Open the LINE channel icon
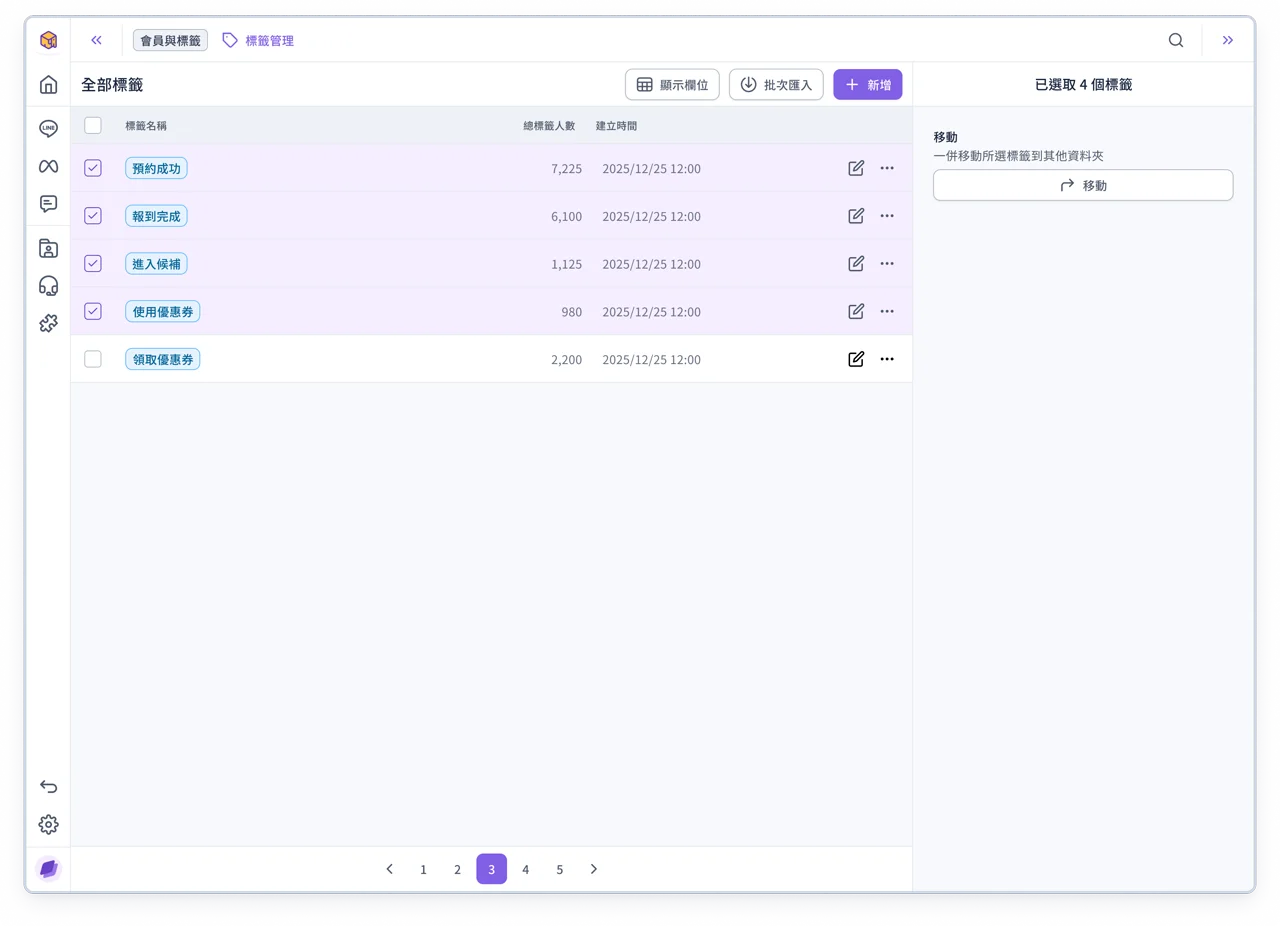The width and height of the screenshot is (1280, 926). (x=48, y=128)
